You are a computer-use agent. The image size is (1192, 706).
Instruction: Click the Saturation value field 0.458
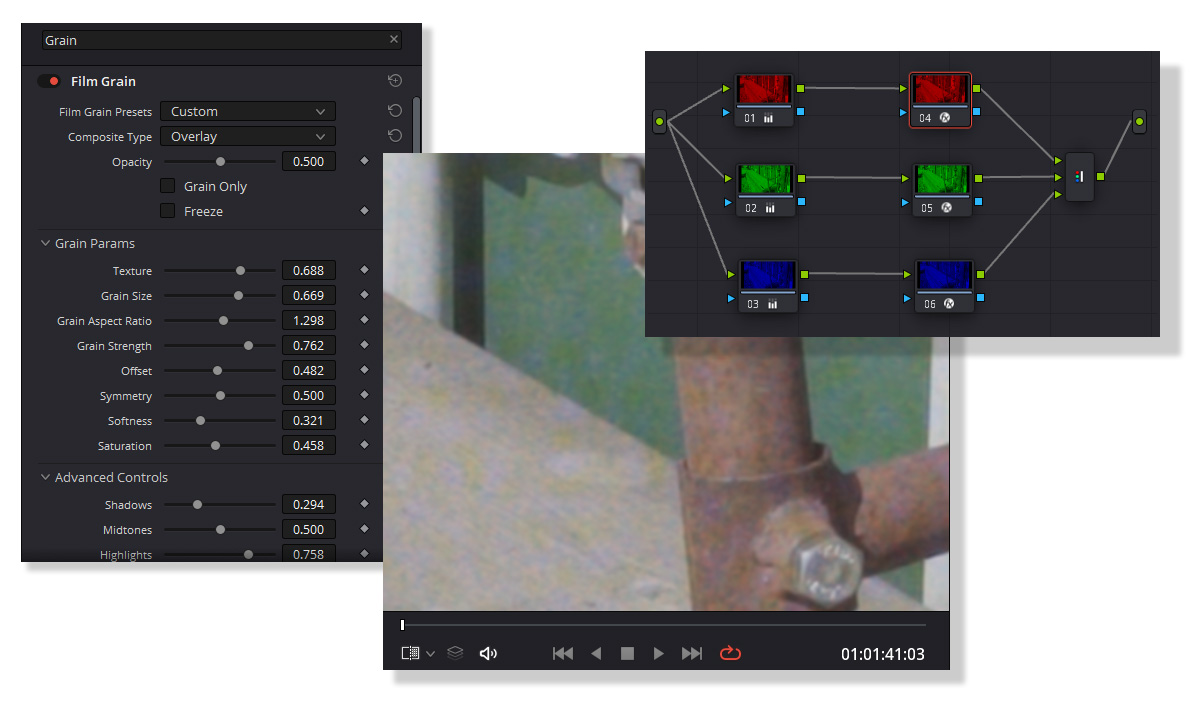(309, 446)
